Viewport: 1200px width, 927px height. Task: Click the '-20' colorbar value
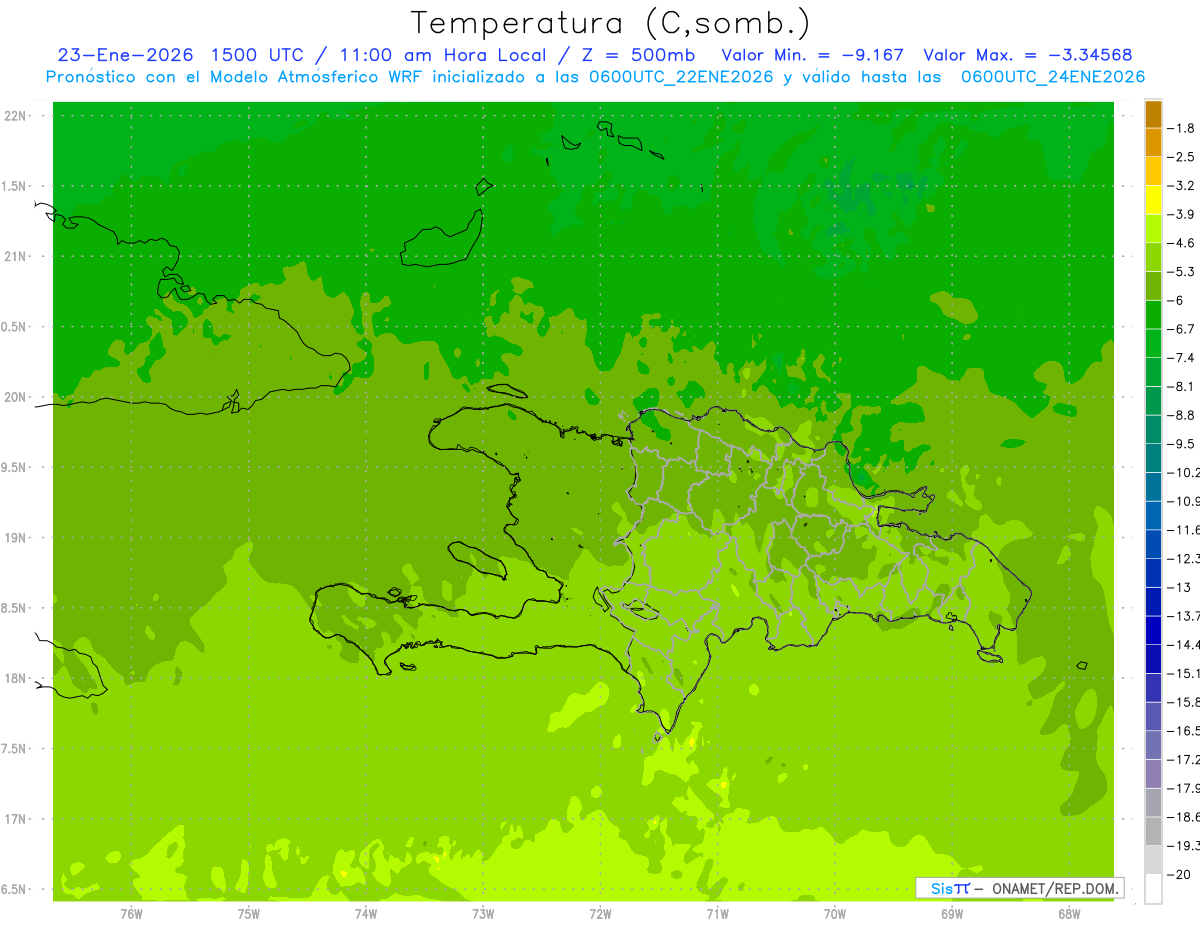pyautogui.click(x=1179, y=875)
